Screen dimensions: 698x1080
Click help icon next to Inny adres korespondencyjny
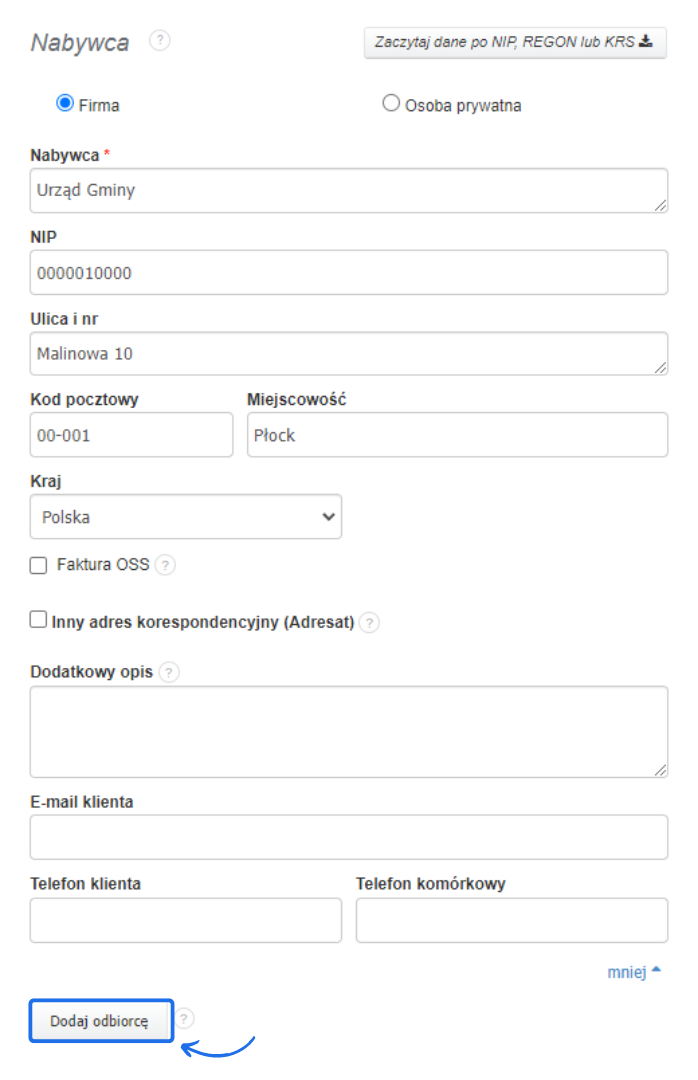[x=369, y=622]
